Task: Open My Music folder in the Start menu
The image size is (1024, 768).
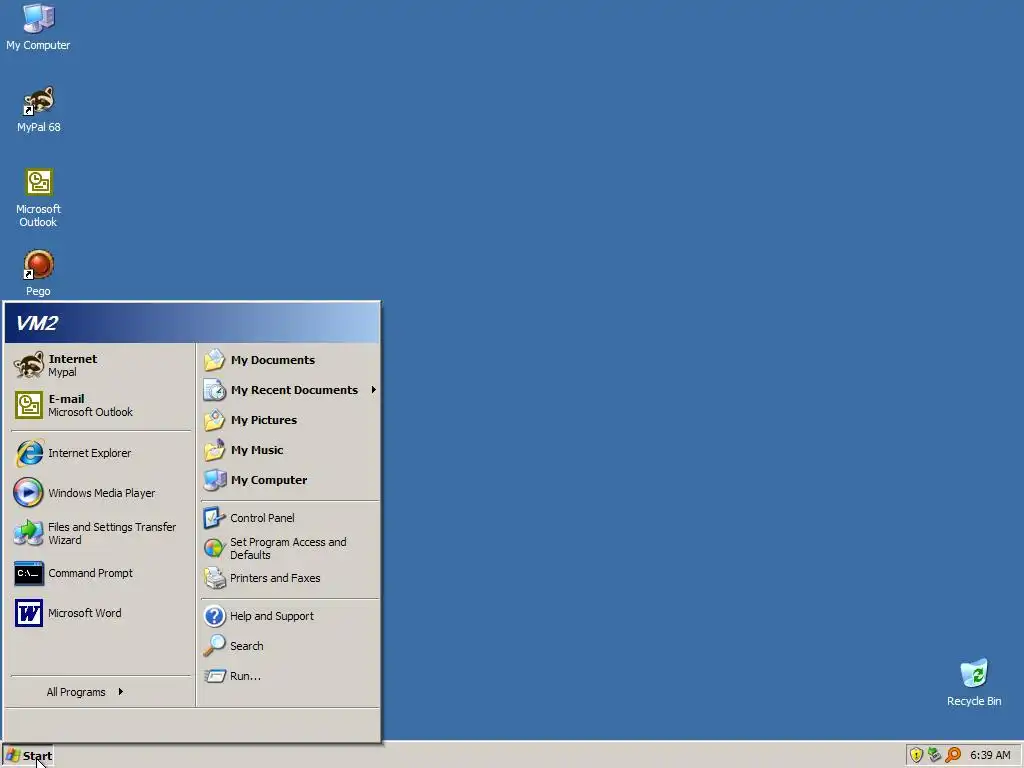Action: click(x=290, y=450)
